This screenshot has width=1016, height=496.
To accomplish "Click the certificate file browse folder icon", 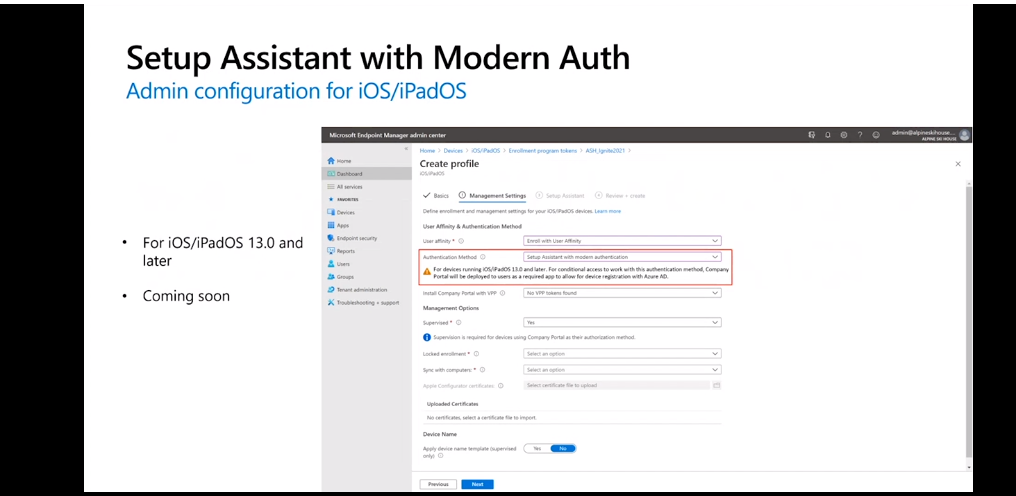I will pos(717,385).
